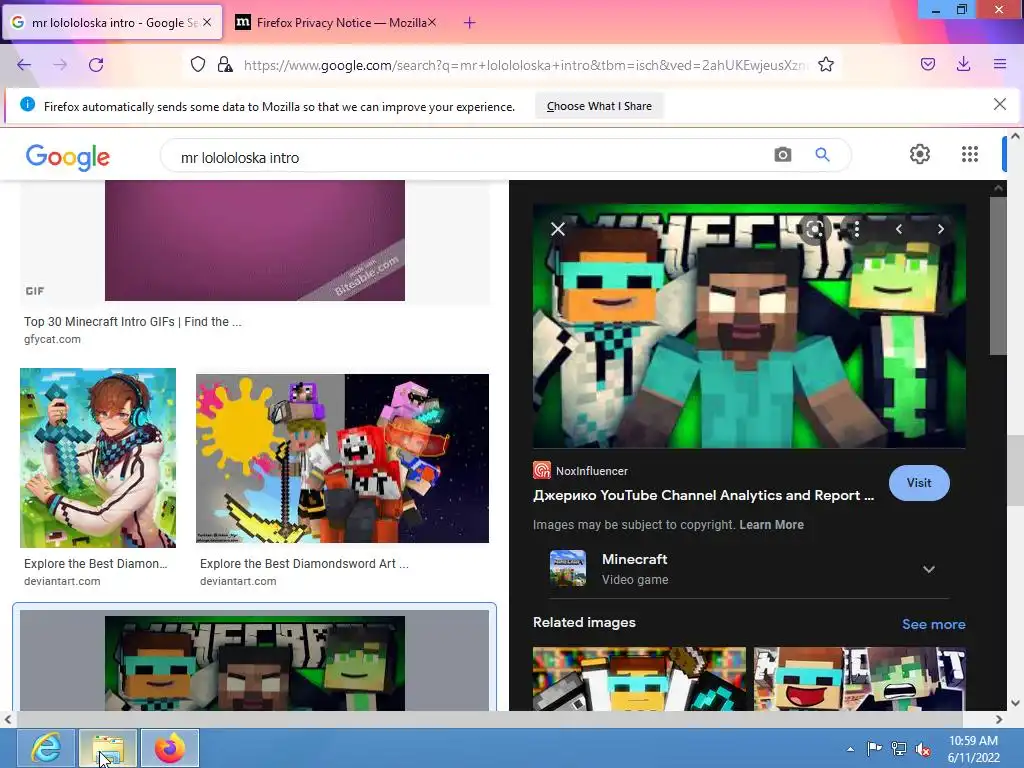This screenshot has width=1024, height=768.
Task: Open the selected Minecraft trio result thumbnail
Action: (255, 663)
